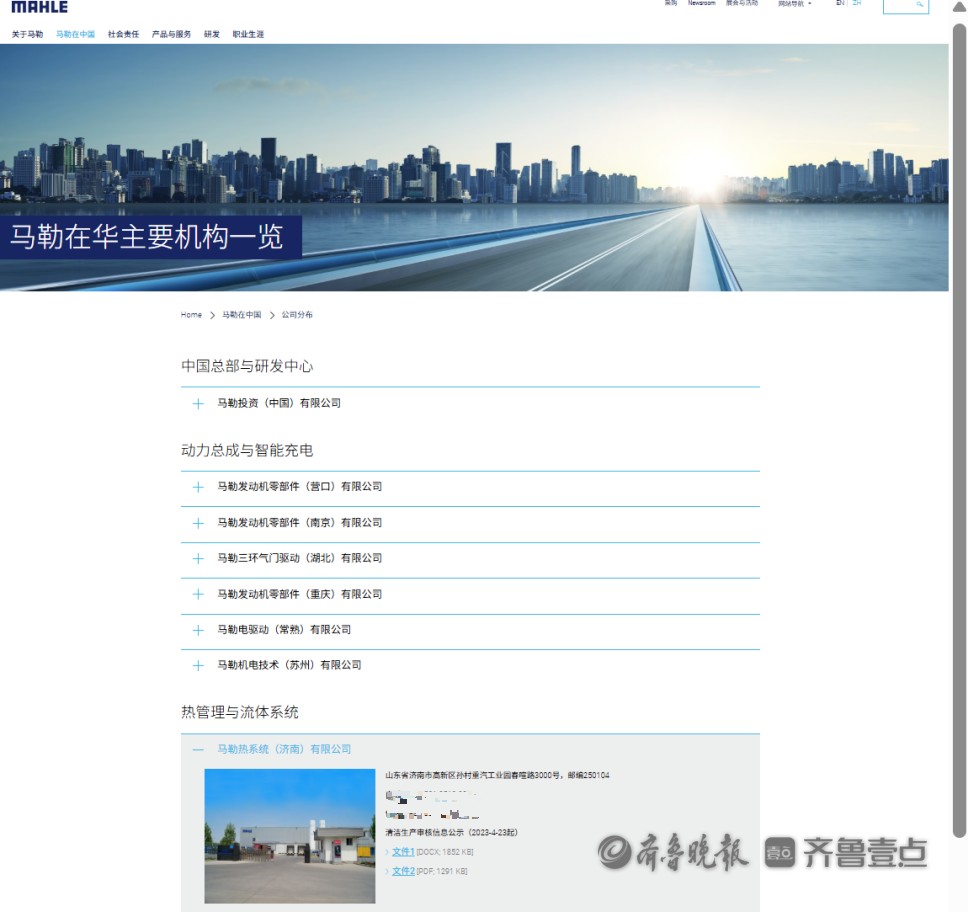Click 清洁生产审核信息公示 text
Image resolution: width=968 pixels, height=912 pixels.
click(451, 832)
